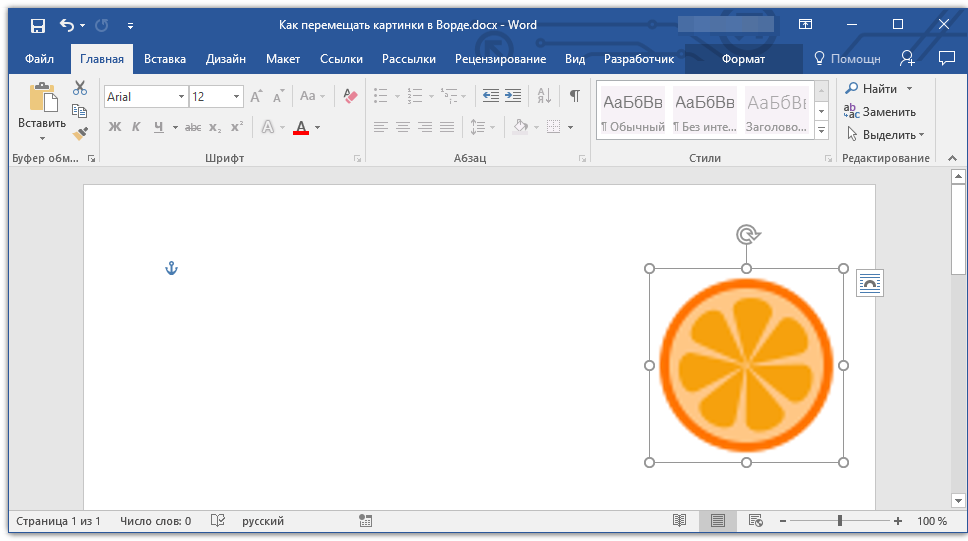Open the Формат tab

point(743,59)
